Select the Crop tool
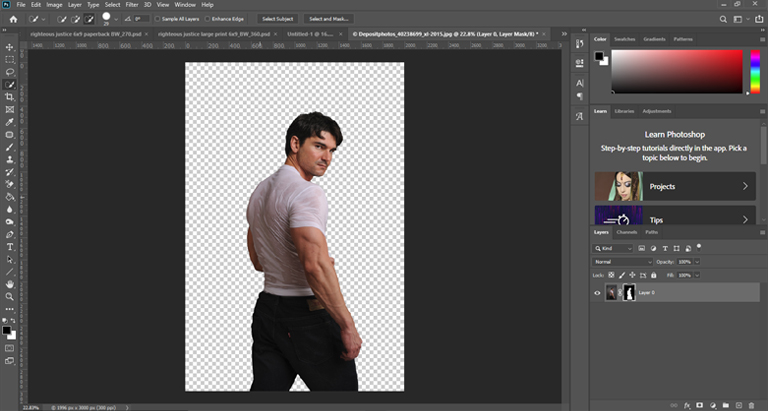Image resolution: width=768 pixels, height=411 pixels. (x=10, y=97)
